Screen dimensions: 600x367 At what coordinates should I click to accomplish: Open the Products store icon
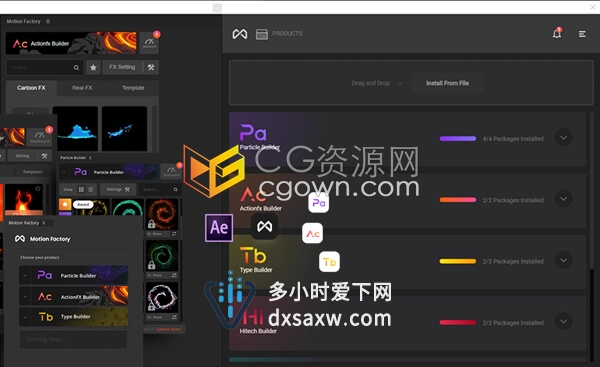coord(262,34)
